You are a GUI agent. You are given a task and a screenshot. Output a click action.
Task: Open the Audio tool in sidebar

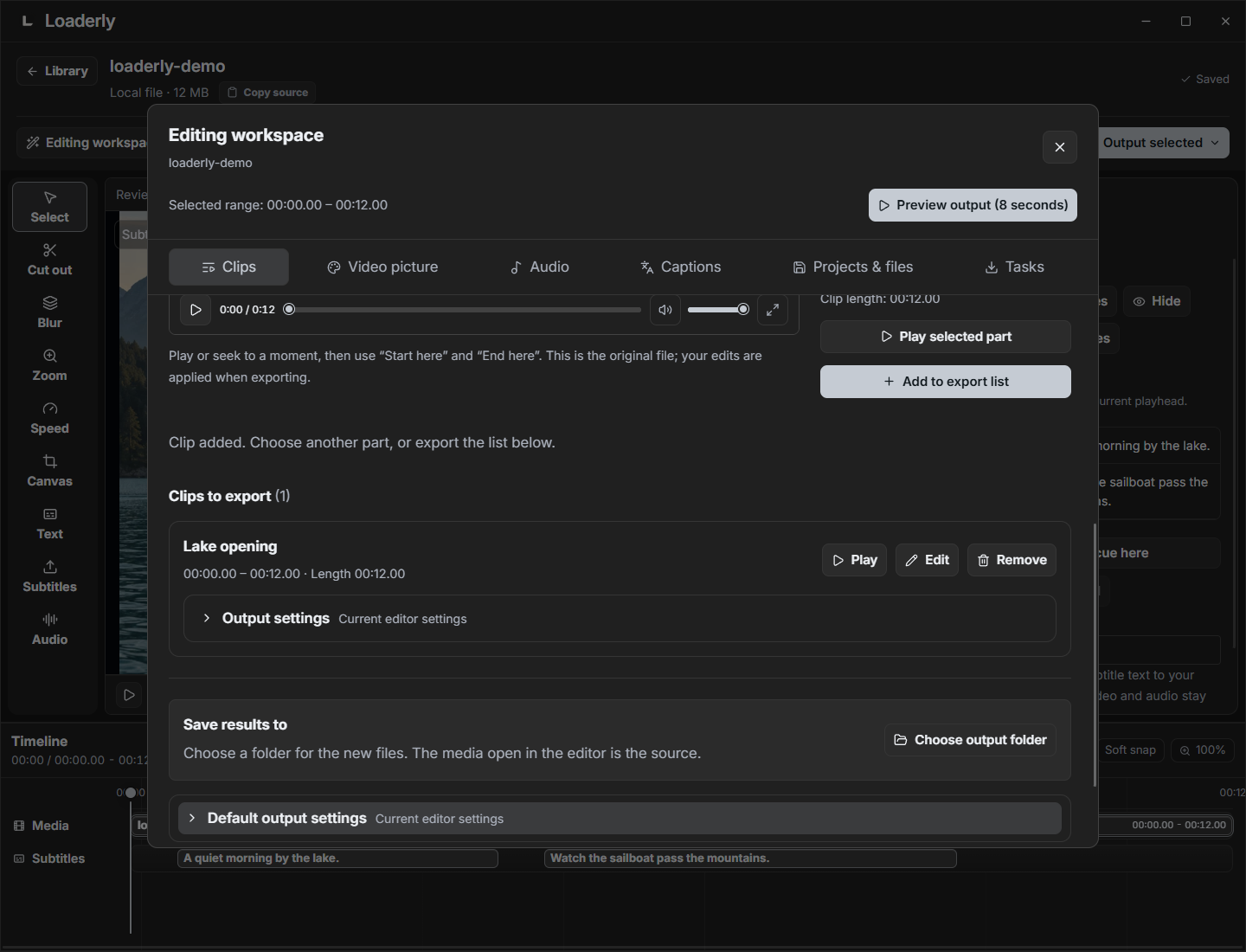(49, 629)
